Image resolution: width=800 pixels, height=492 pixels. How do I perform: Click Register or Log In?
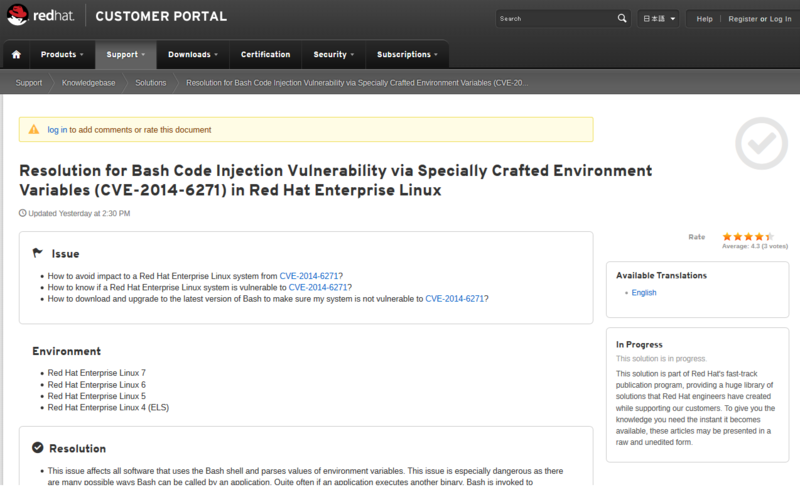pyautogui.click(x=760, y=19)
